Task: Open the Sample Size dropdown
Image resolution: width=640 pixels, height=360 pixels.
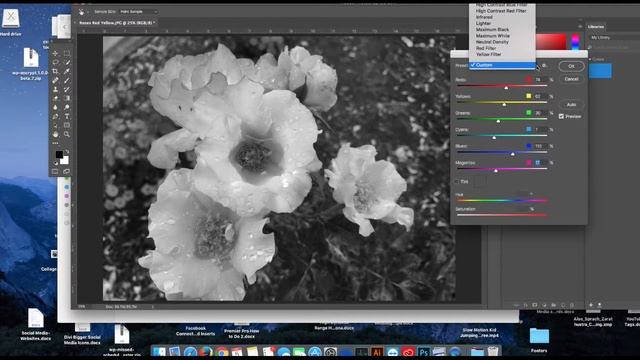Action: [138, 12]
